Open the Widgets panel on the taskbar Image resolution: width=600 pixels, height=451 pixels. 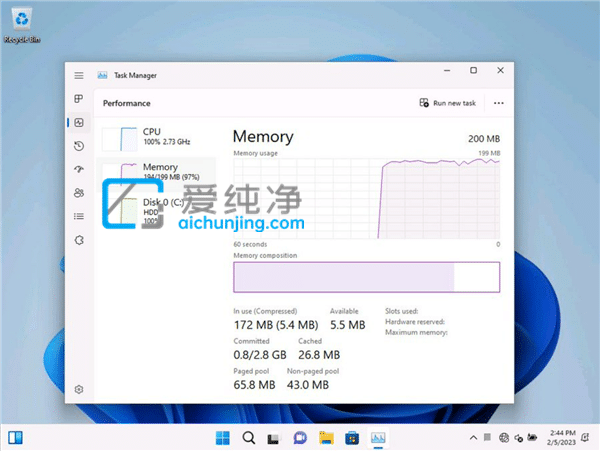click(x=15, y=438)
